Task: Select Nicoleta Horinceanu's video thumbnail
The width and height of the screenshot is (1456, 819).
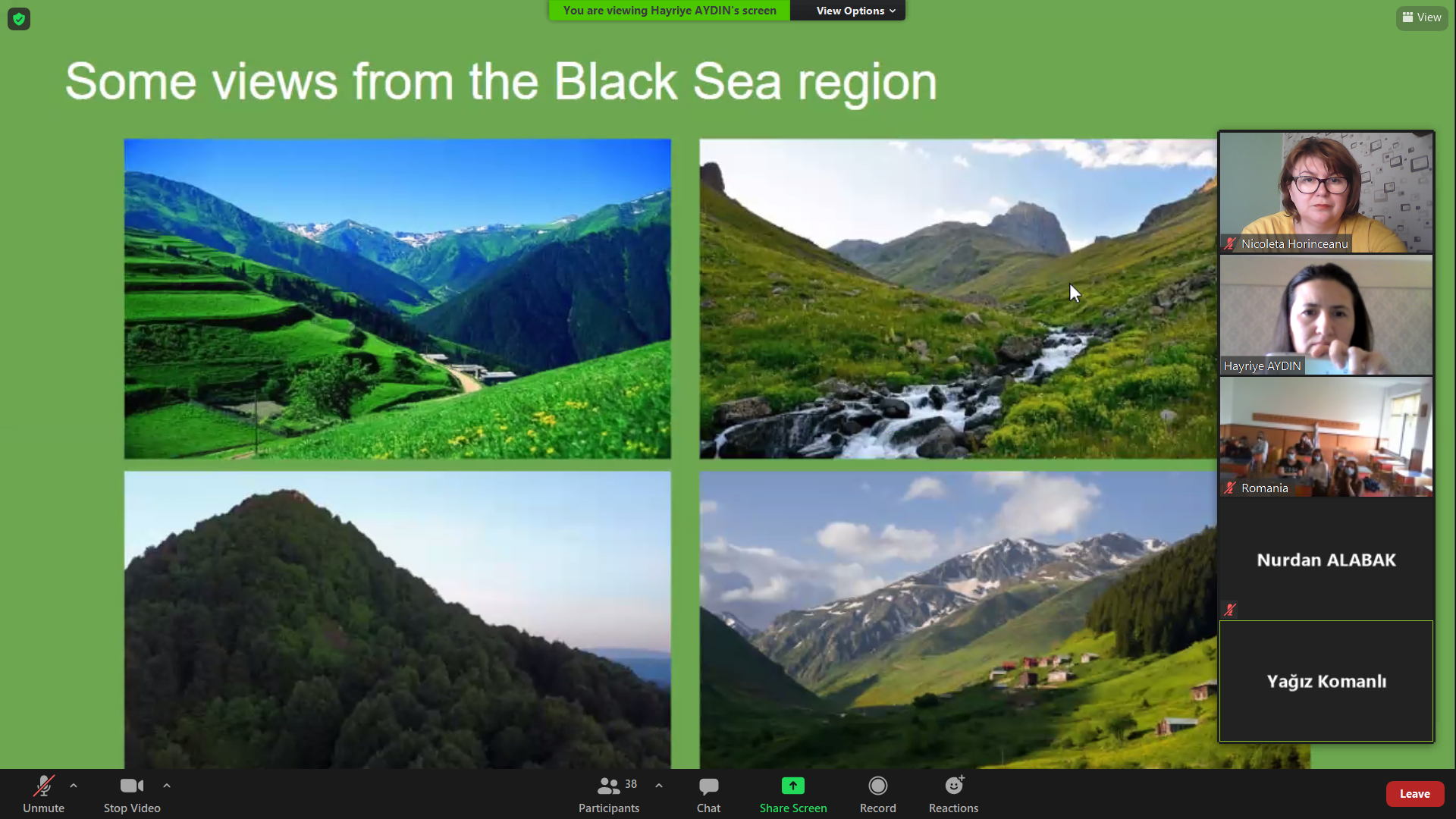Action: 1326,192
